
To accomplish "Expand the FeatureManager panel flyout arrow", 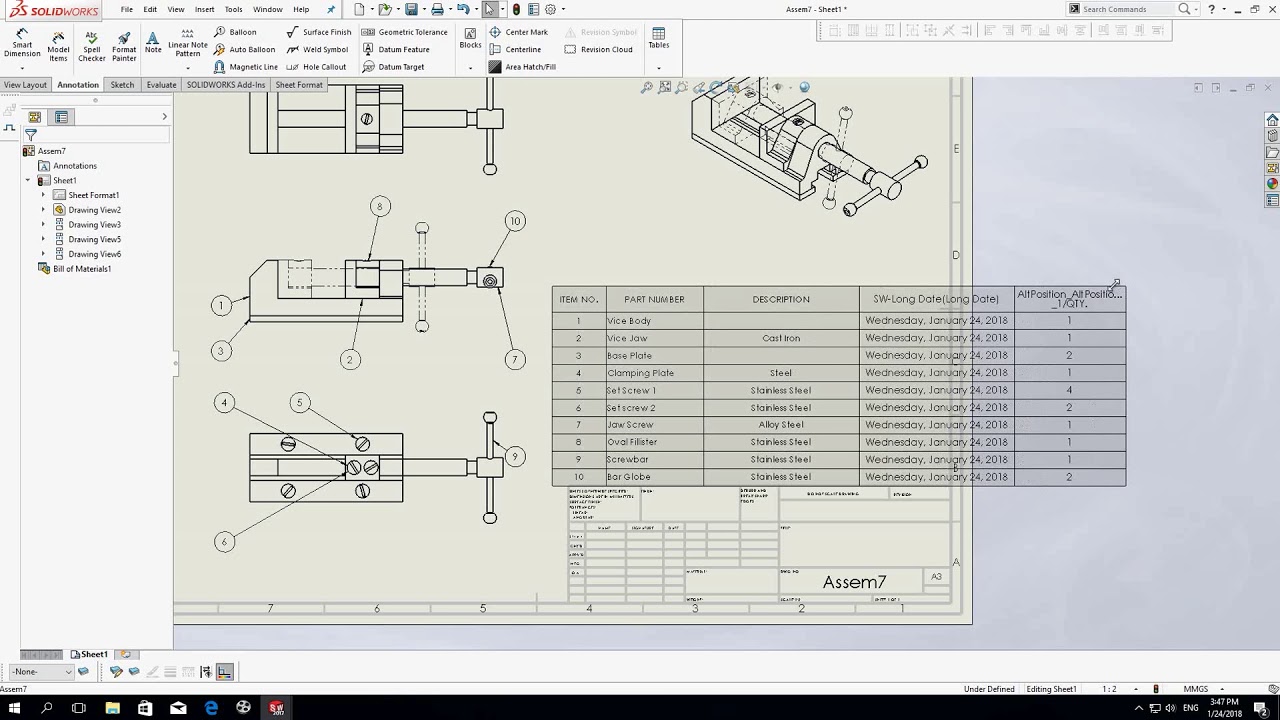I will pyautogui.click(x=164, y=117).
